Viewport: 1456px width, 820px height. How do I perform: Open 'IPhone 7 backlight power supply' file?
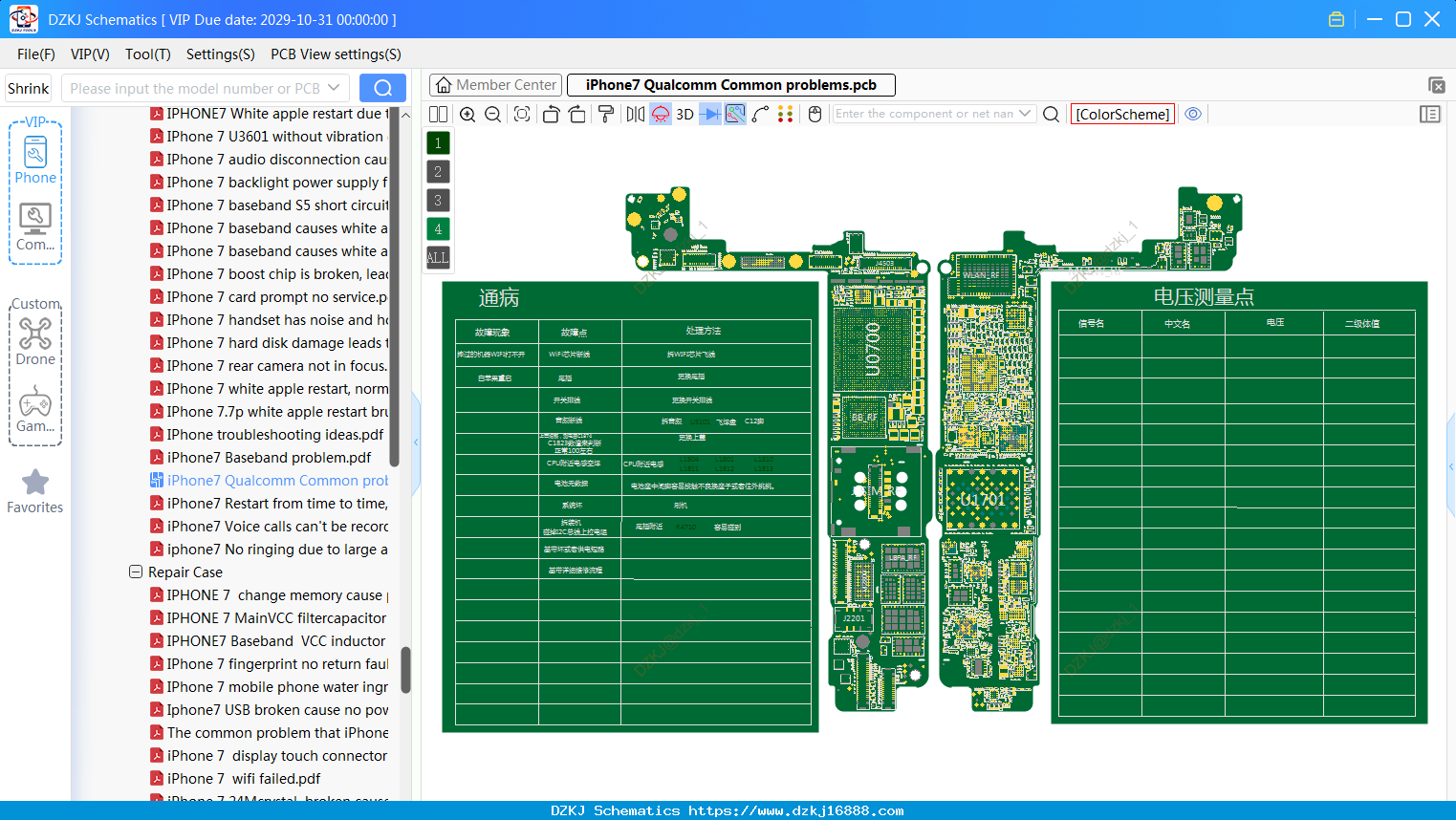pyautogui.click(x=269, y=183)
